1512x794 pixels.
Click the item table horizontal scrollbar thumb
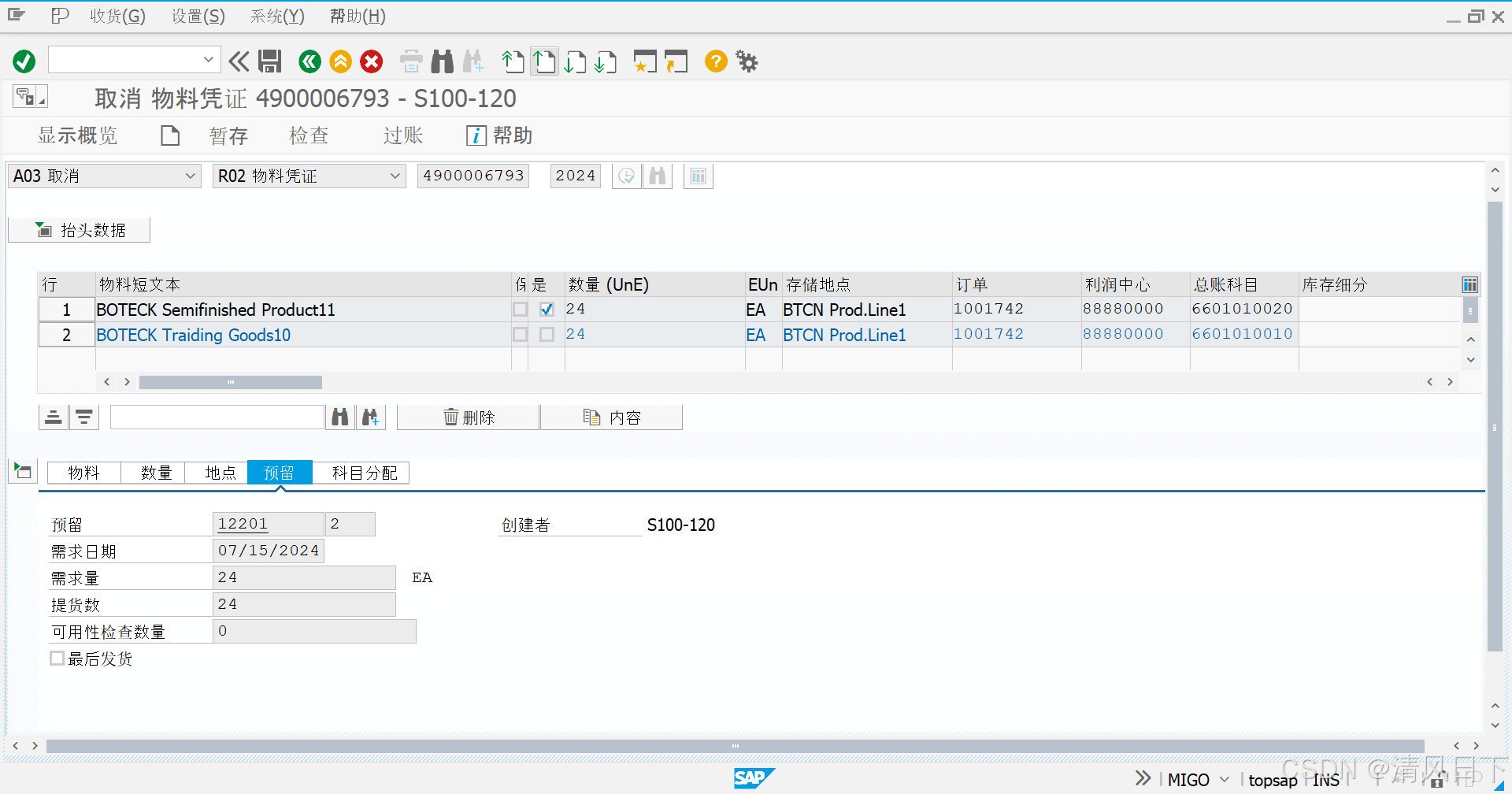coord(231,382)
